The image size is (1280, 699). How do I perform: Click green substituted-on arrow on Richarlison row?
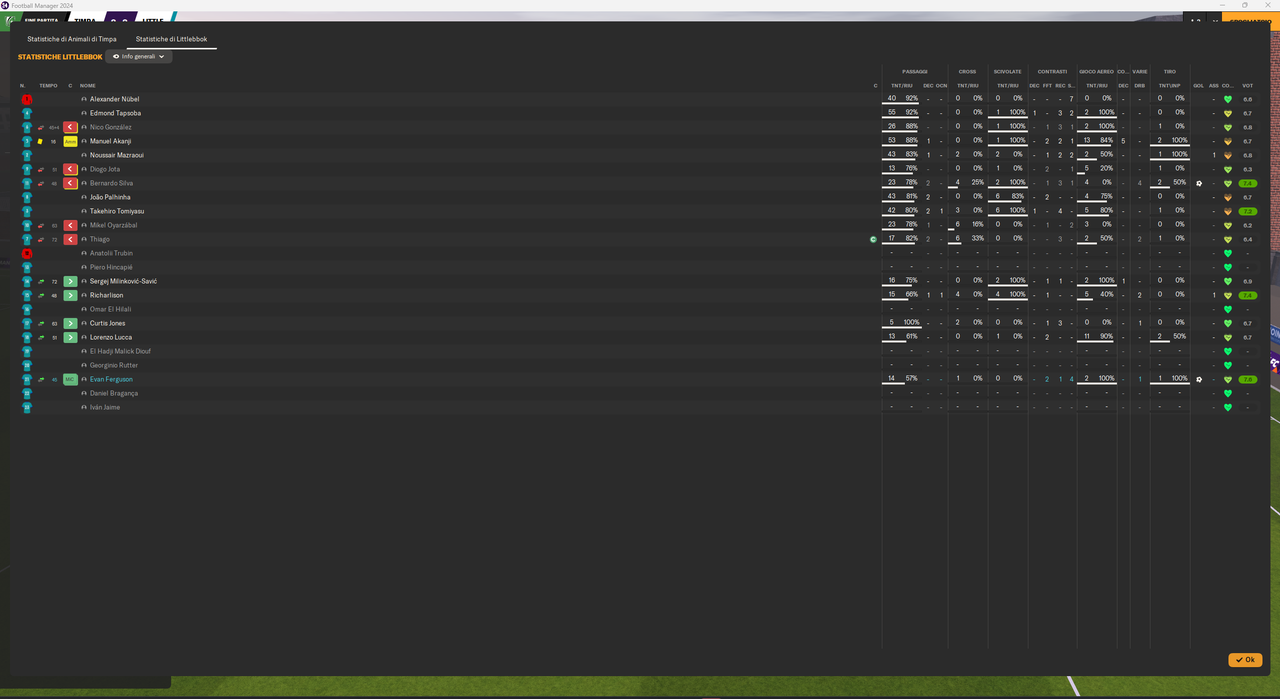click(70, 295)
